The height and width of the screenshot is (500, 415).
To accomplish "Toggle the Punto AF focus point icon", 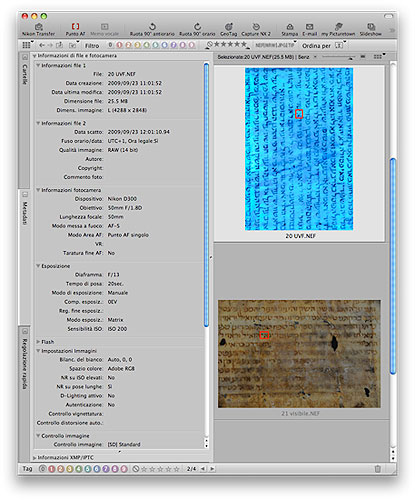I will click(75, 29).
